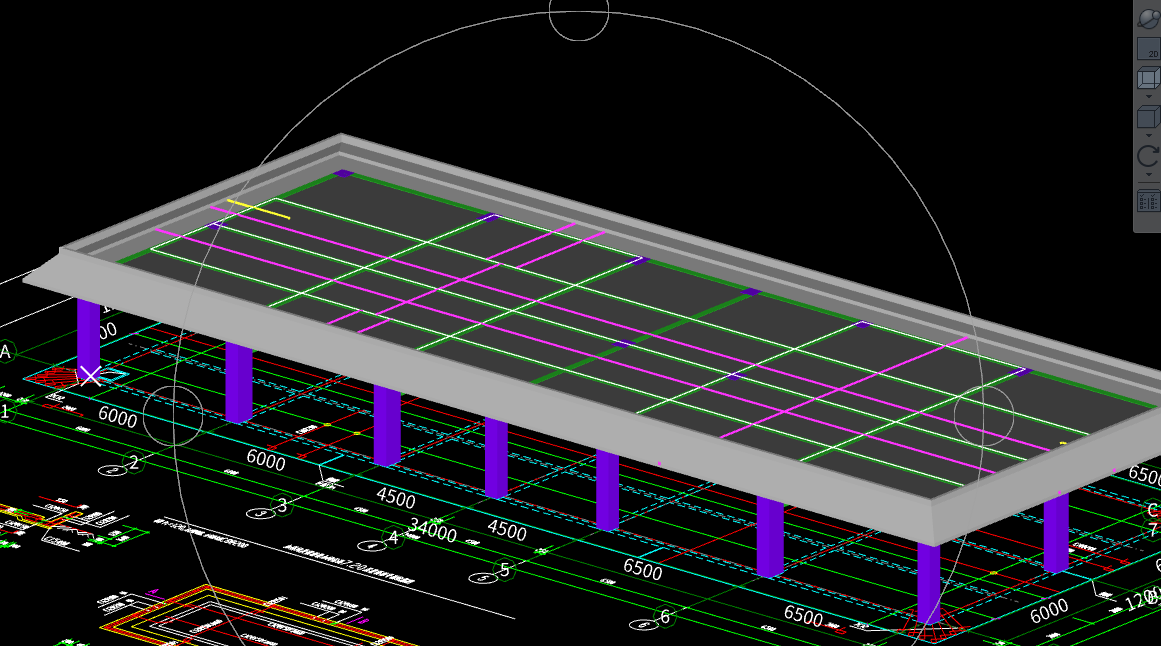Click the top orbit ring handle circle
This screenshot has width=1161, height=646.
pyautogui.click(x=579, y=13)
